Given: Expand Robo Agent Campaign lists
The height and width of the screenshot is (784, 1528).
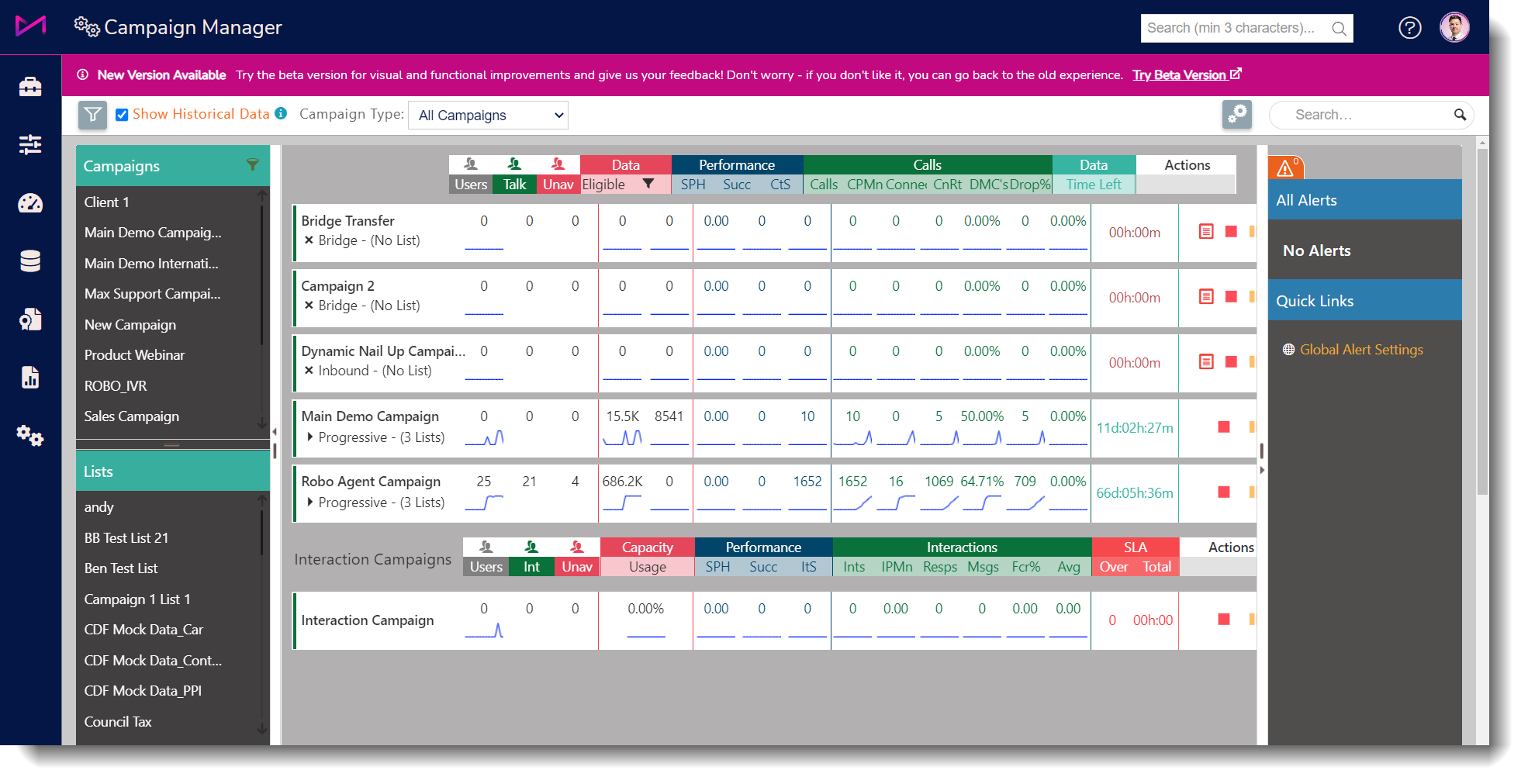Looking at the screenshot, I should pyautogui.click(x=310, y=502).
